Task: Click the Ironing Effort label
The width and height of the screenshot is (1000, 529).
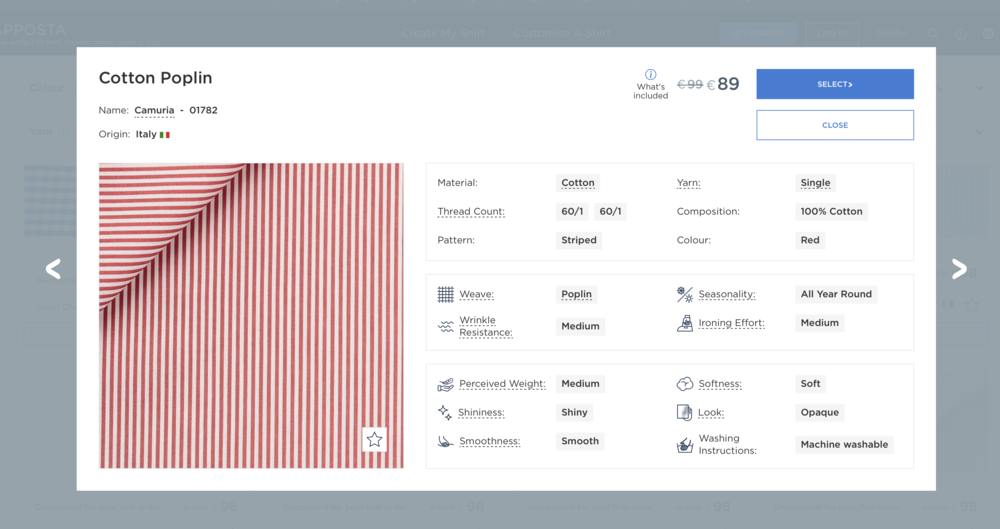Action: [x=732, y=323]
